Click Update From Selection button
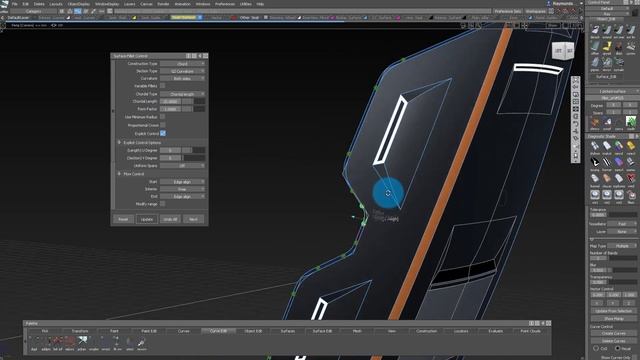The height and width of the screenshot is (360, 640). coord(613,311)
